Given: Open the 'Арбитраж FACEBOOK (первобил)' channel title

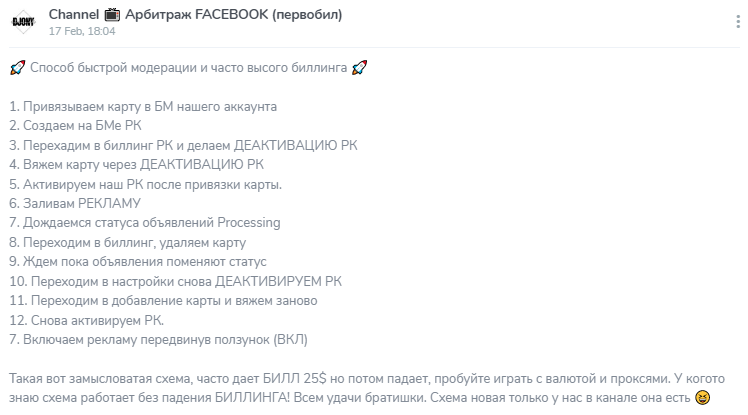Looking at the screenshot, I should [234, 15].
